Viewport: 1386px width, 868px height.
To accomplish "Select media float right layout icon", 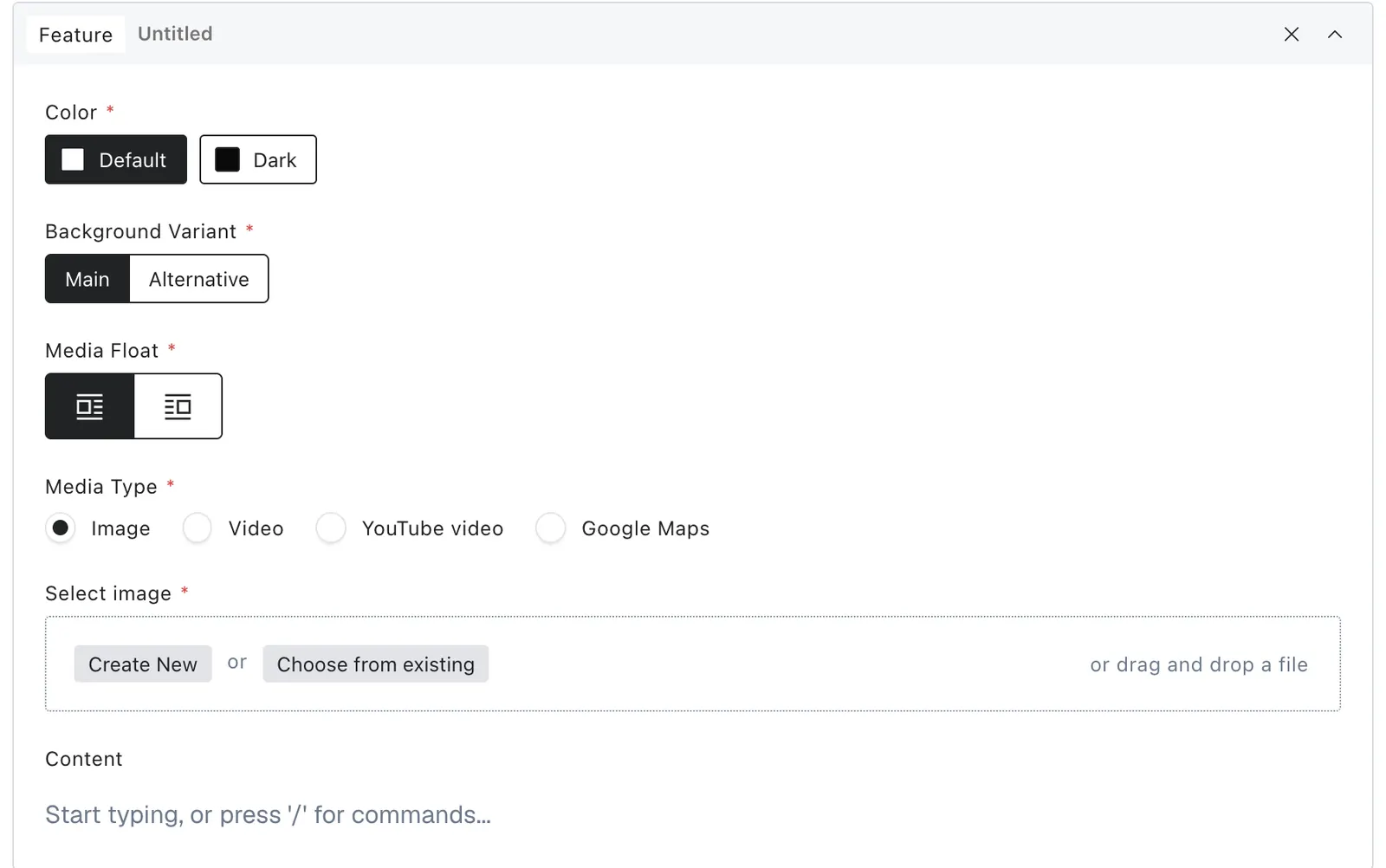I will click(x=178, y=406).
